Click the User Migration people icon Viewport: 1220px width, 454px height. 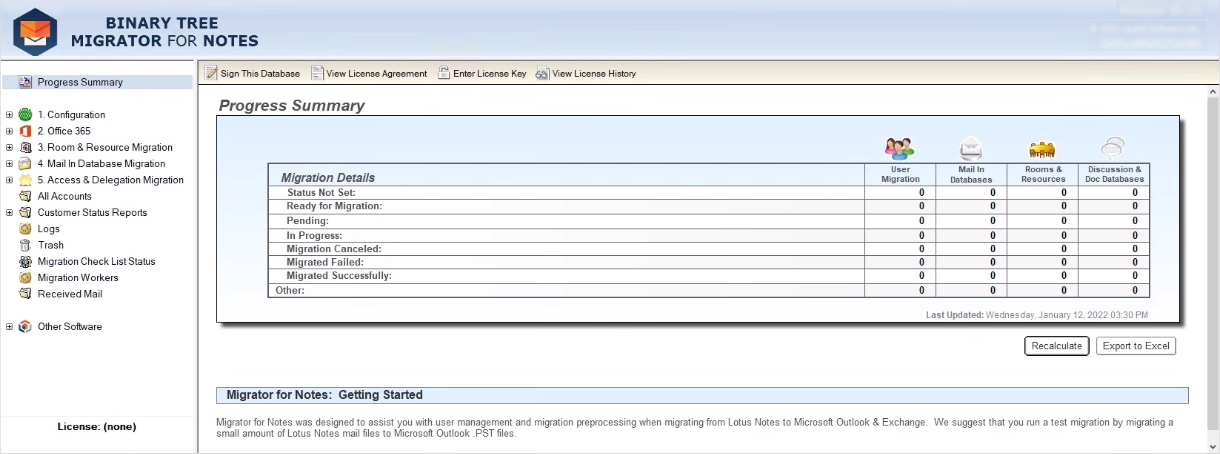pos(900,149)
